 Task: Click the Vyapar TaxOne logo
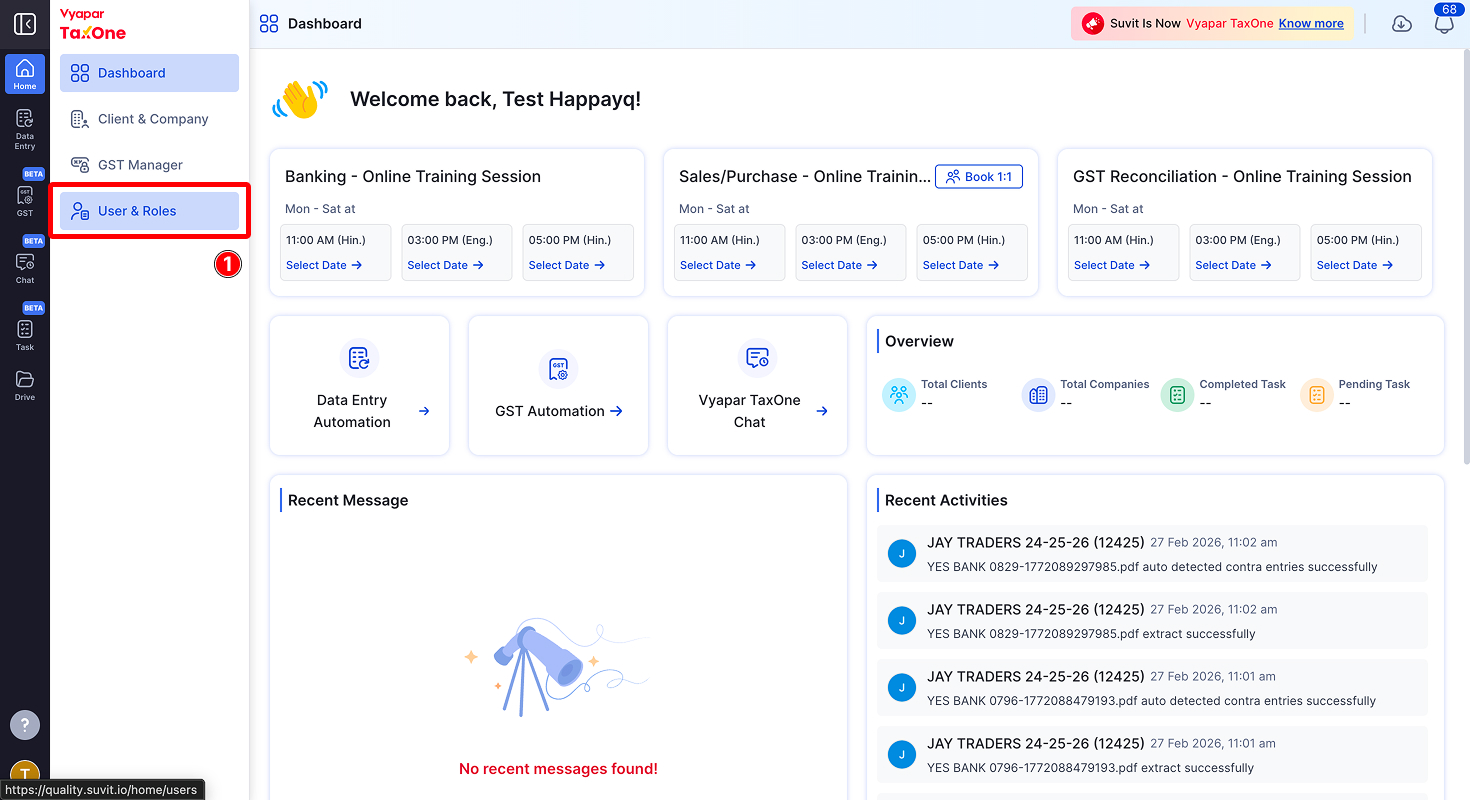93,25
